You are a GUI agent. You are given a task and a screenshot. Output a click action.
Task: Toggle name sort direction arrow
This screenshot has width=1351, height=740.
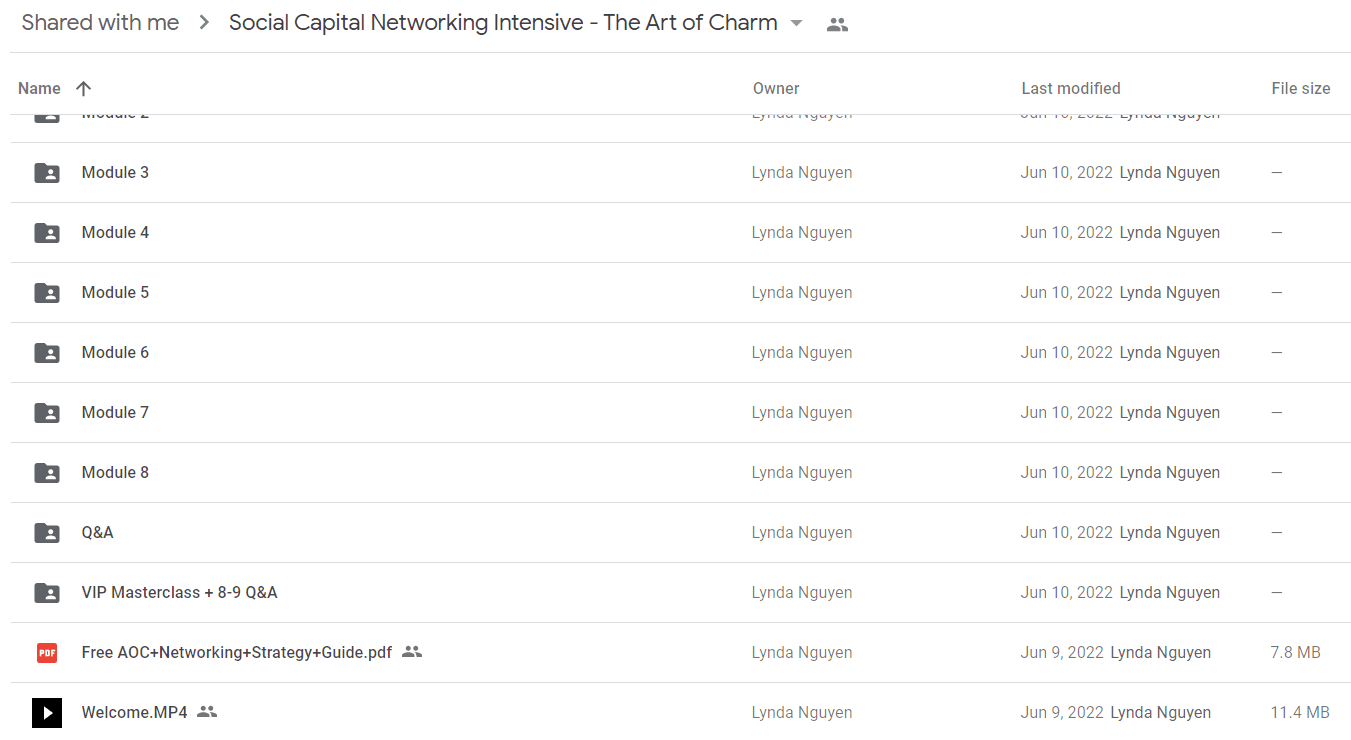point(84,88)
